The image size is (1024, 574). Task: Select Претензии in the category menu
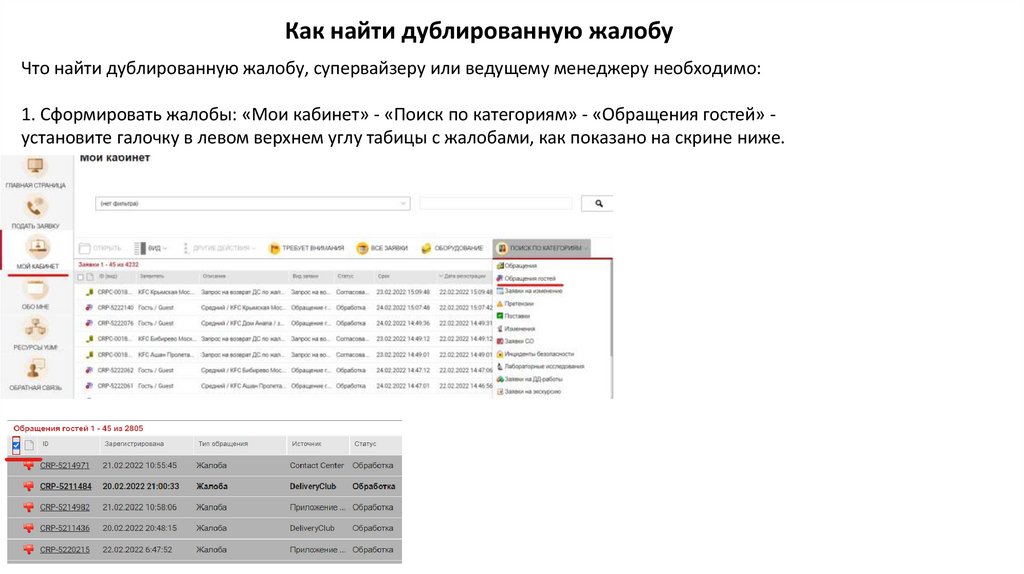pyautogui.click(x=515, y=304)
